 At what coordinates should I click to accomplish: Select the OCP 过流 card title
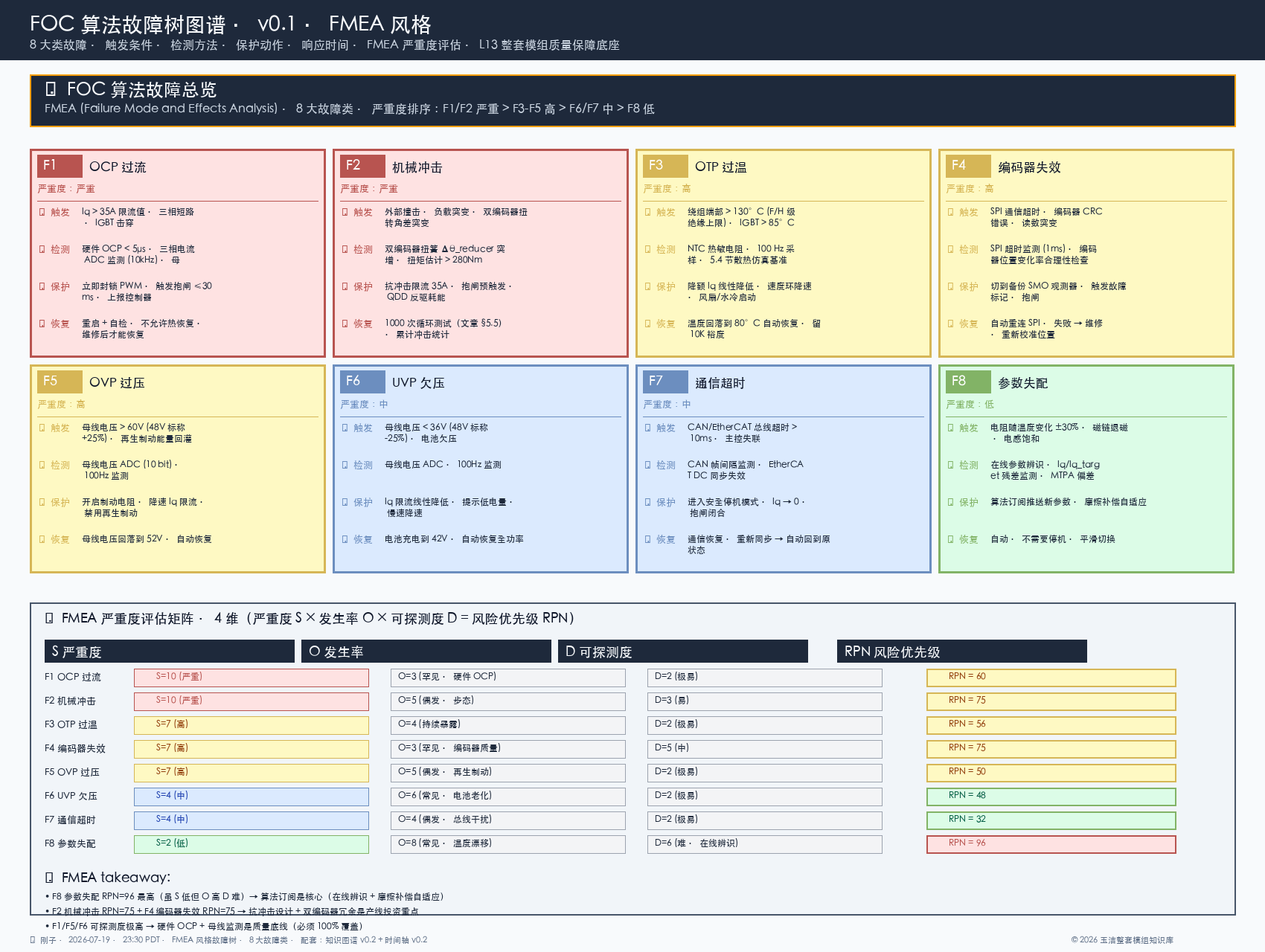click(x=118, y=167)
